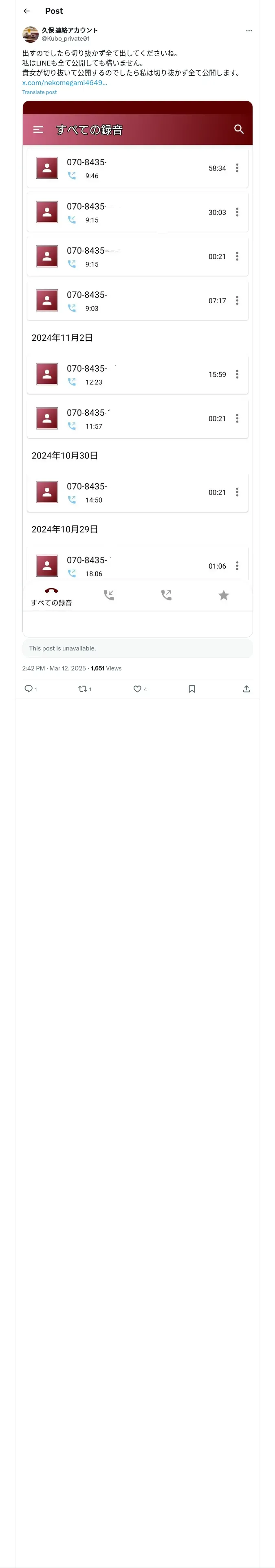This screenshot has height=1568, width=275.
Task: Click the repost icon
Action: [82, 688]
